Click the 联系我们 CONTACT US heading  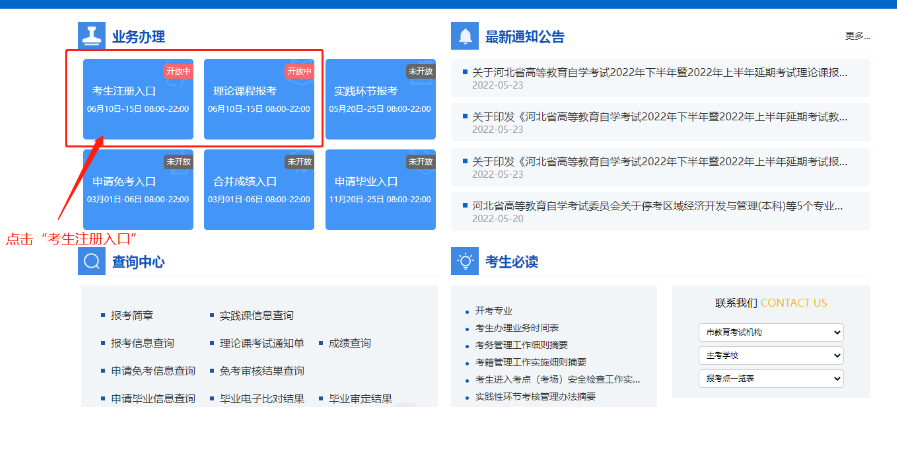pos(771,303)
